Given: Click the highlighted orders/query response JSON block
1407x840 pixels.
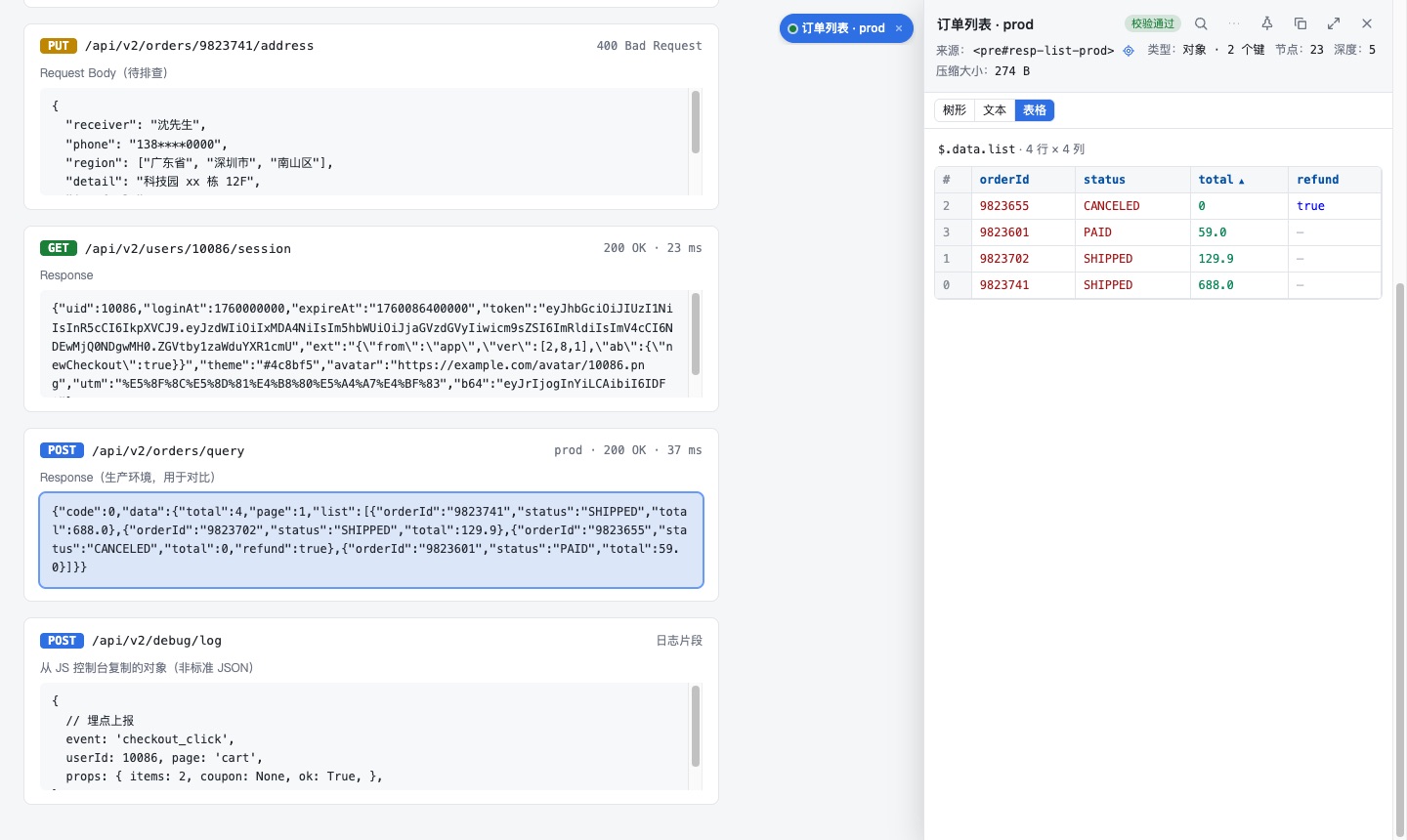Looking at the screenshot, I should (x=371, y=540).
